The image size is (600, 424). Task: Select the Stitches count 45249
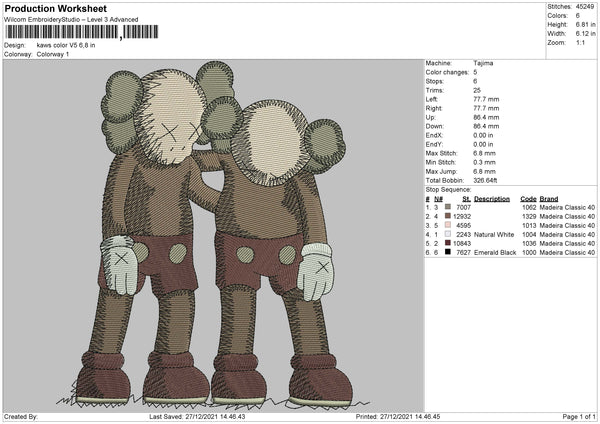click(585, 7)
